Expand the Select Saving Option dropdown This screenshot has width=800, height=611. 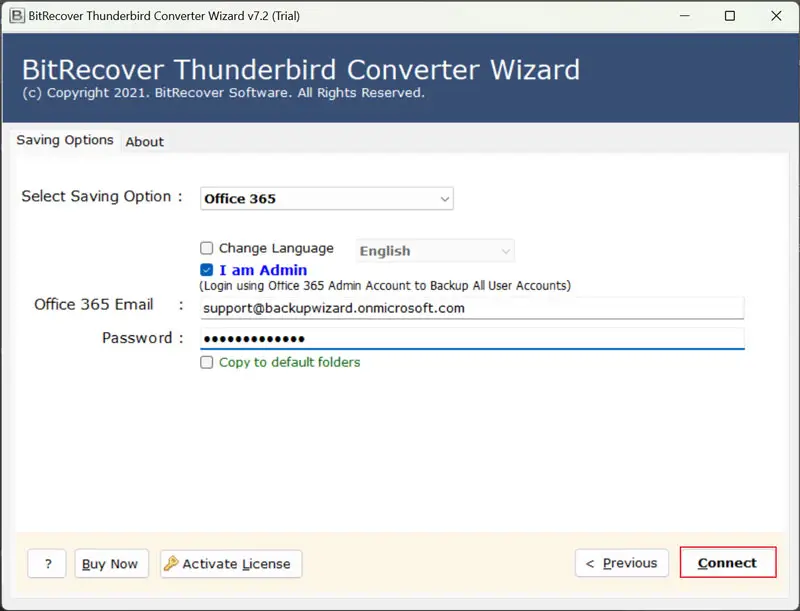pyautogui.click(x=326, y=199)
